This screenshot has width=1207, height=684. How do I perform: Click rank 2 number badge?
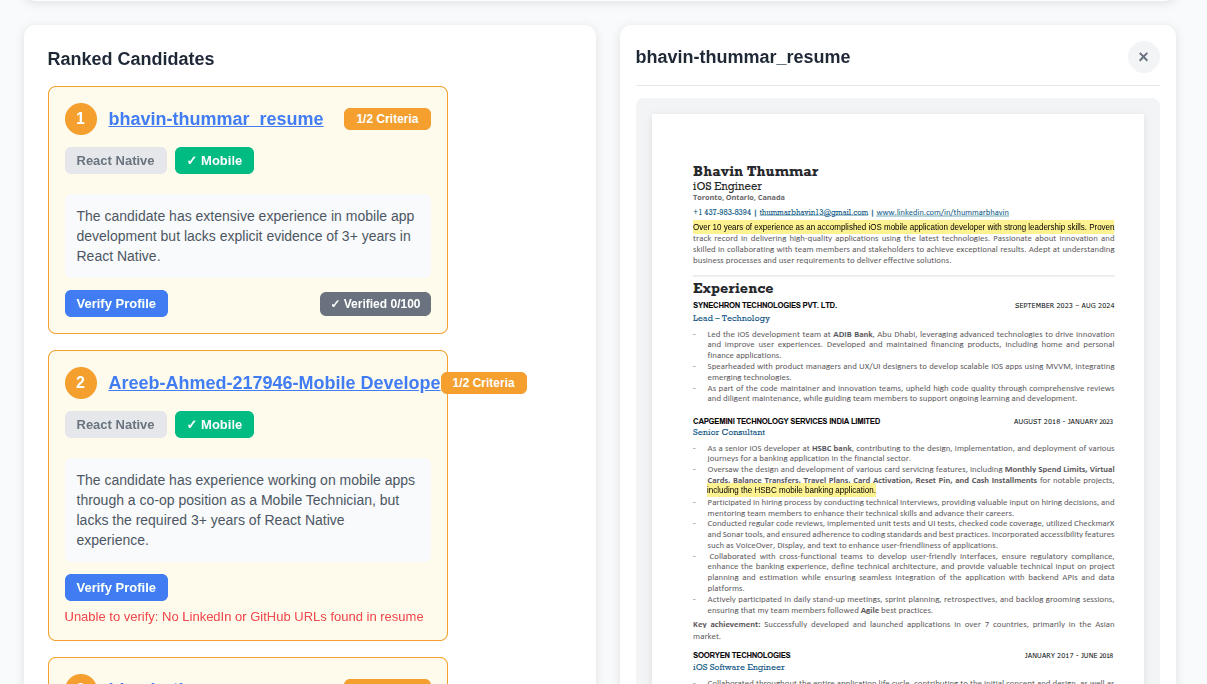pyautogui.click(x=81, y=383)
